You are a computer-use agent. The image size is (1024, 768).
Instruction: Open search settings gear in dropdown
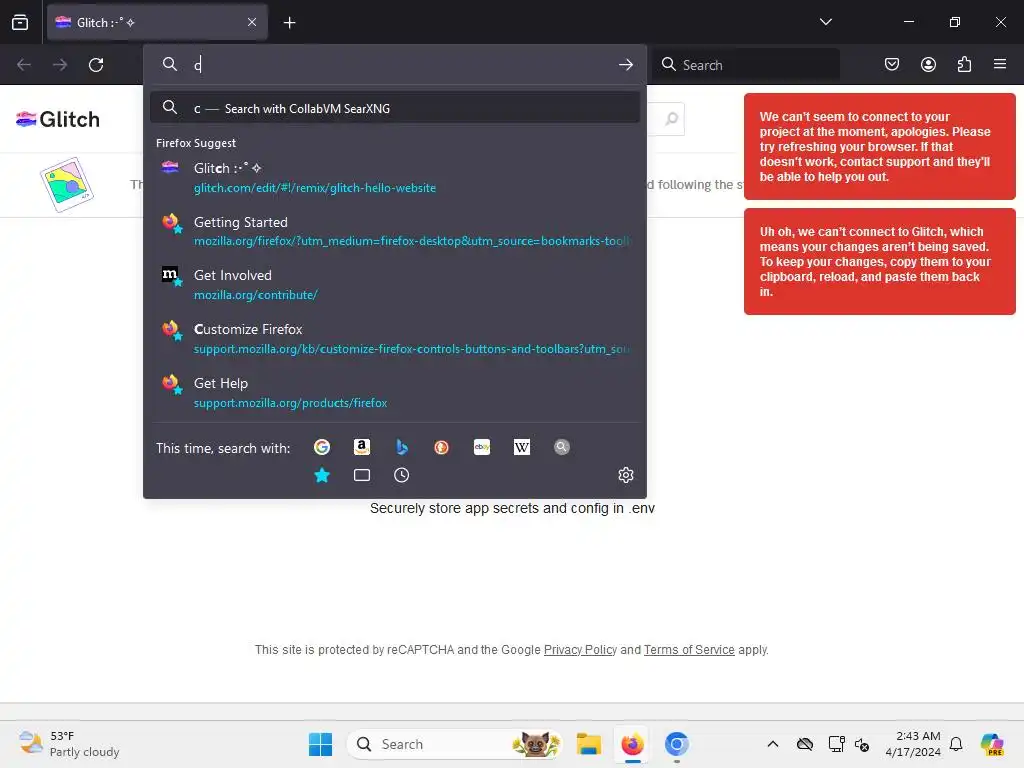[x=626, y=475]
